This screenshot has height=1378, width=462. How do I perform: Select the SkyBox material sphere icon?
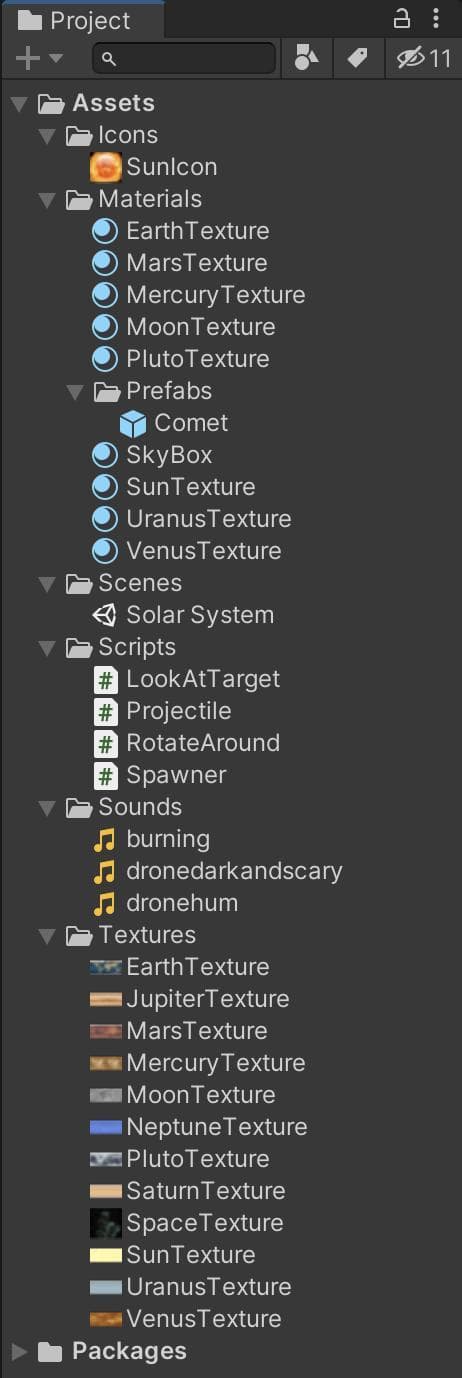coord(105,456)
